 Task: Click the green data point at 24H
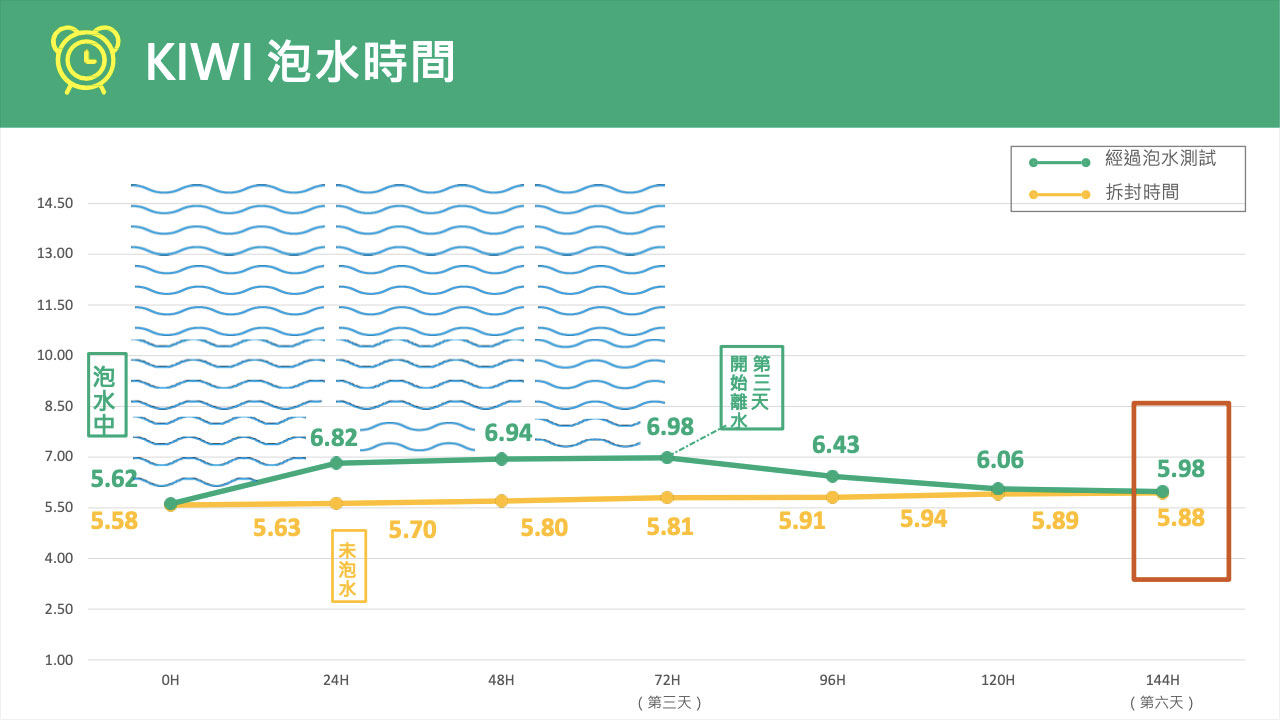point(336,463)
